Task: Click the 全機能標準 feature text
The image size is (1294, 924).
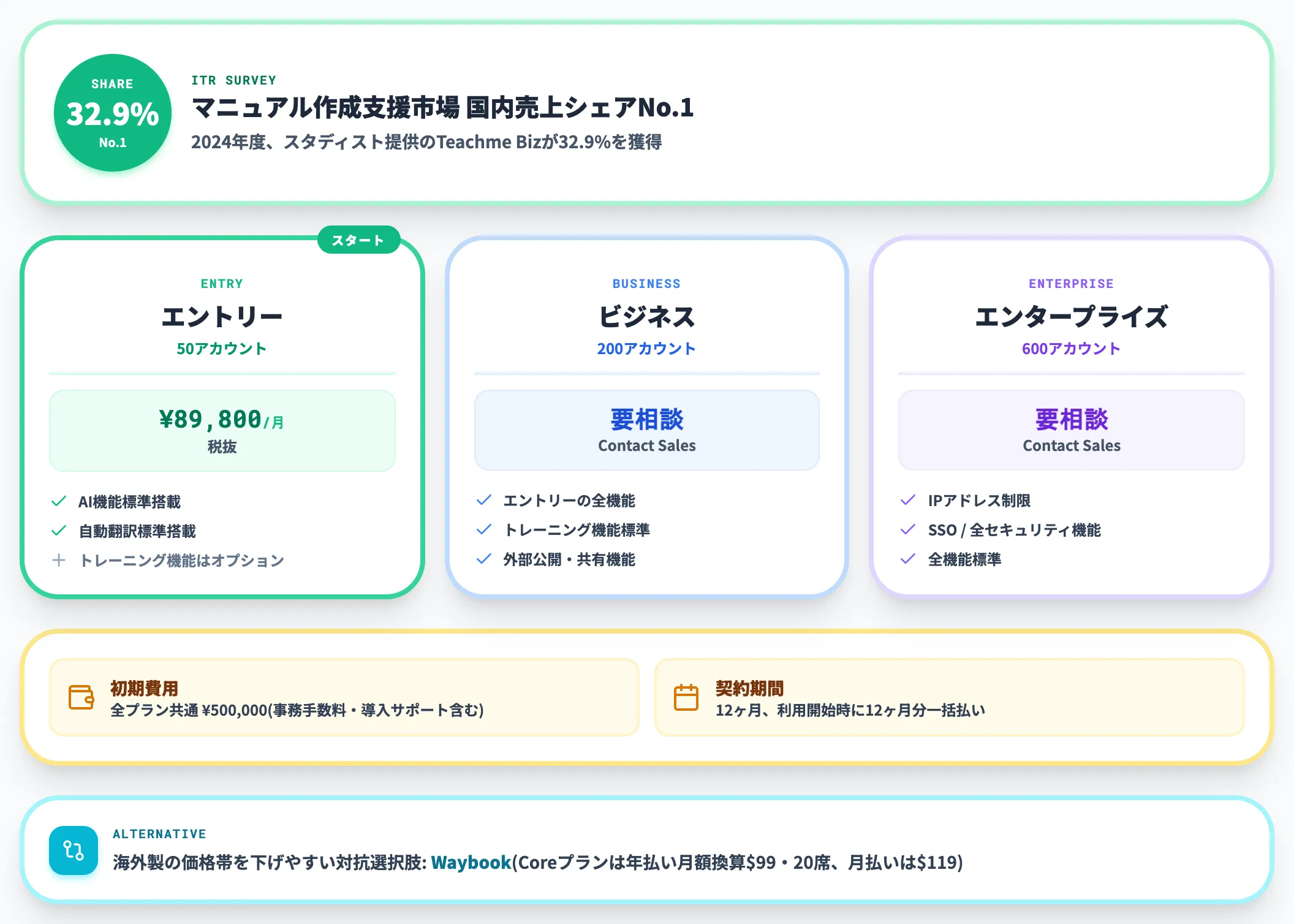Action: tap(964, 559)
